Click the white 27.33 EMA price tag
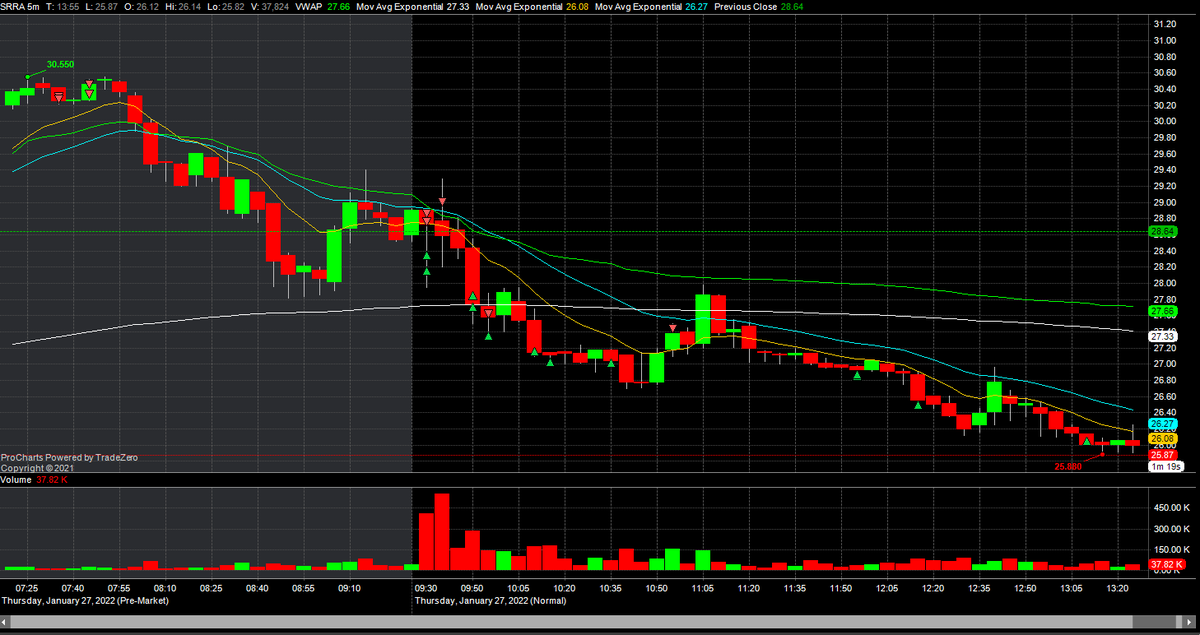1200x635 pixels. coord(1162,337)
